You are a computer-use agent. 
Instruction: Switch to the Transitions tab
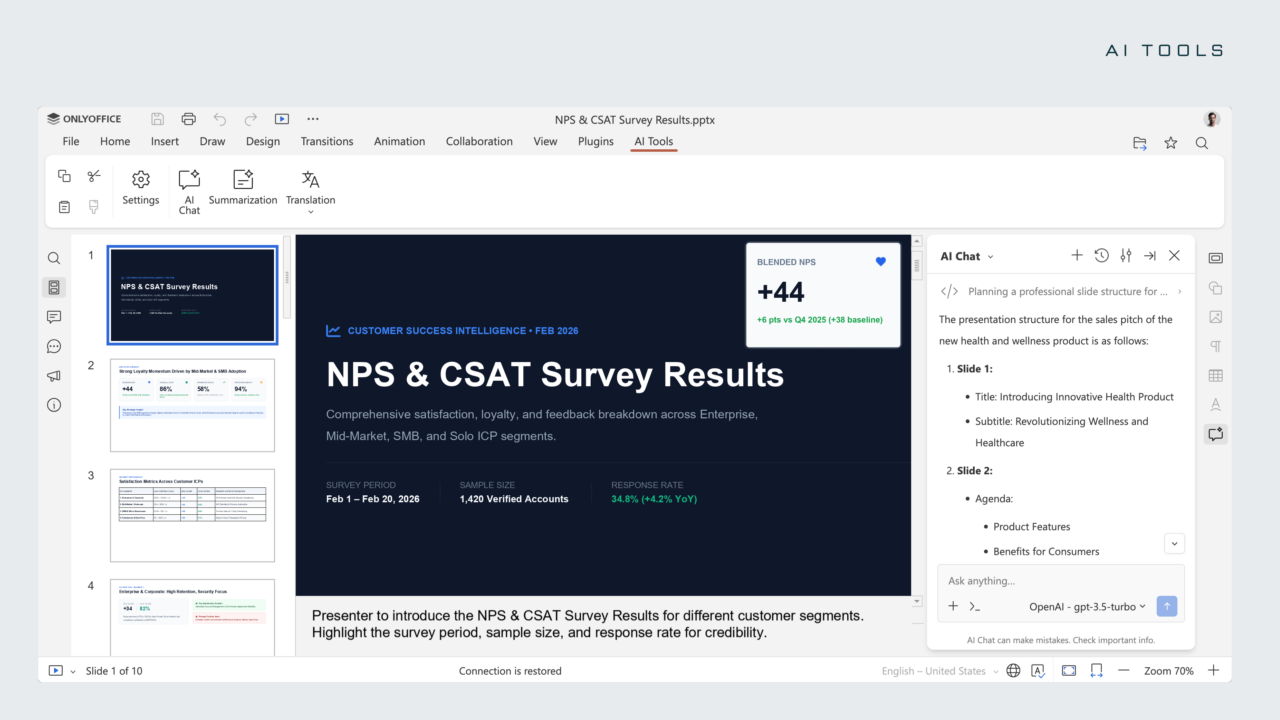tap(327, 142)
